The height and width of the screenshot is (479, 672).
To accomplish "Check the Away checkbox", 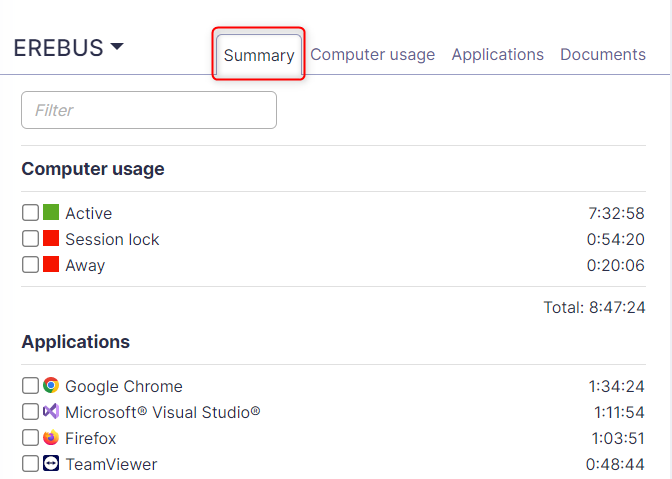I will (30, 265).
